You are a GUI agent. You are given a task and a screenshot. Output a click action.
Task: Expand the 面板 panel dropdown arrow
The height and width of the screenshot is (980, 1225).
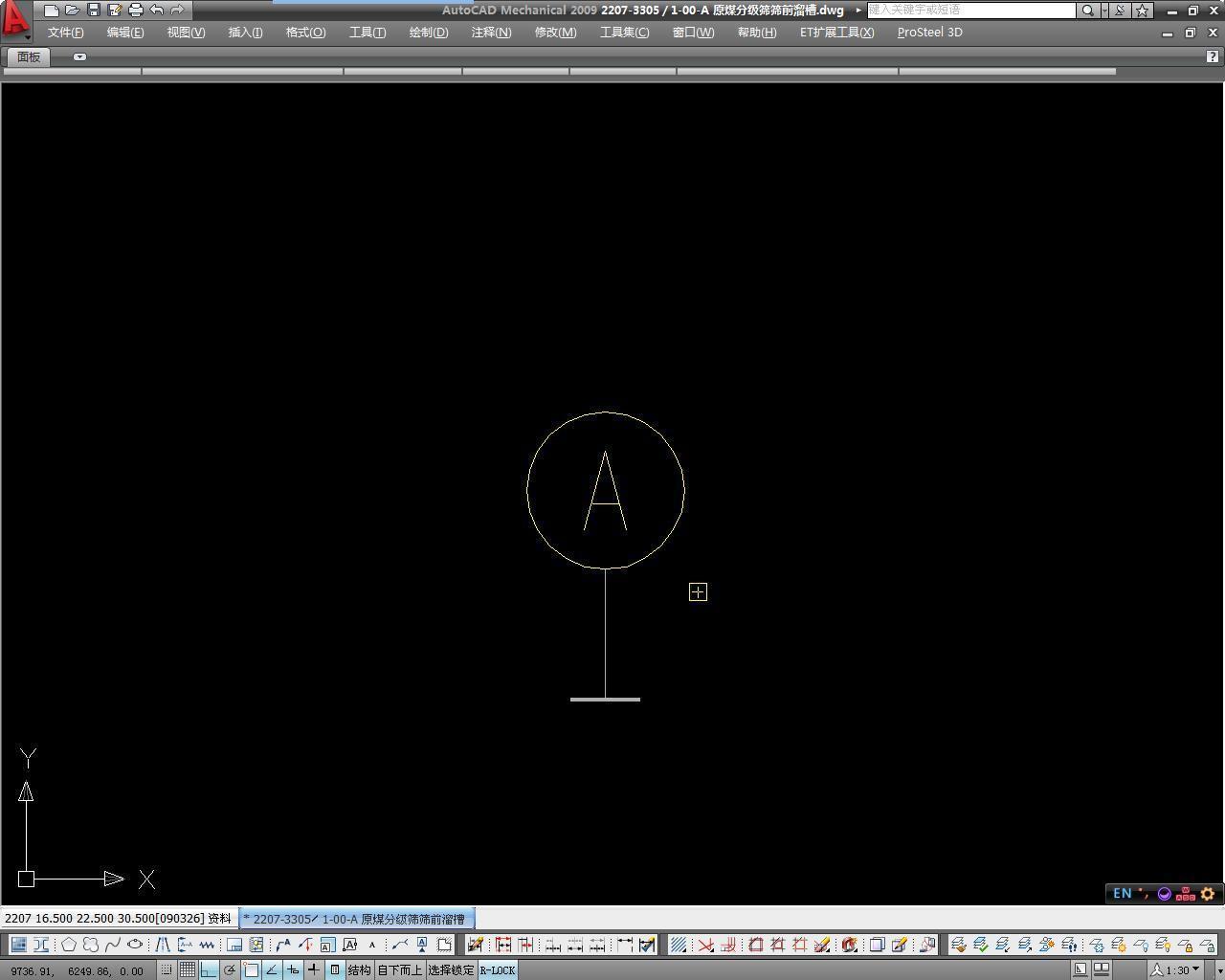coord(79,56)
